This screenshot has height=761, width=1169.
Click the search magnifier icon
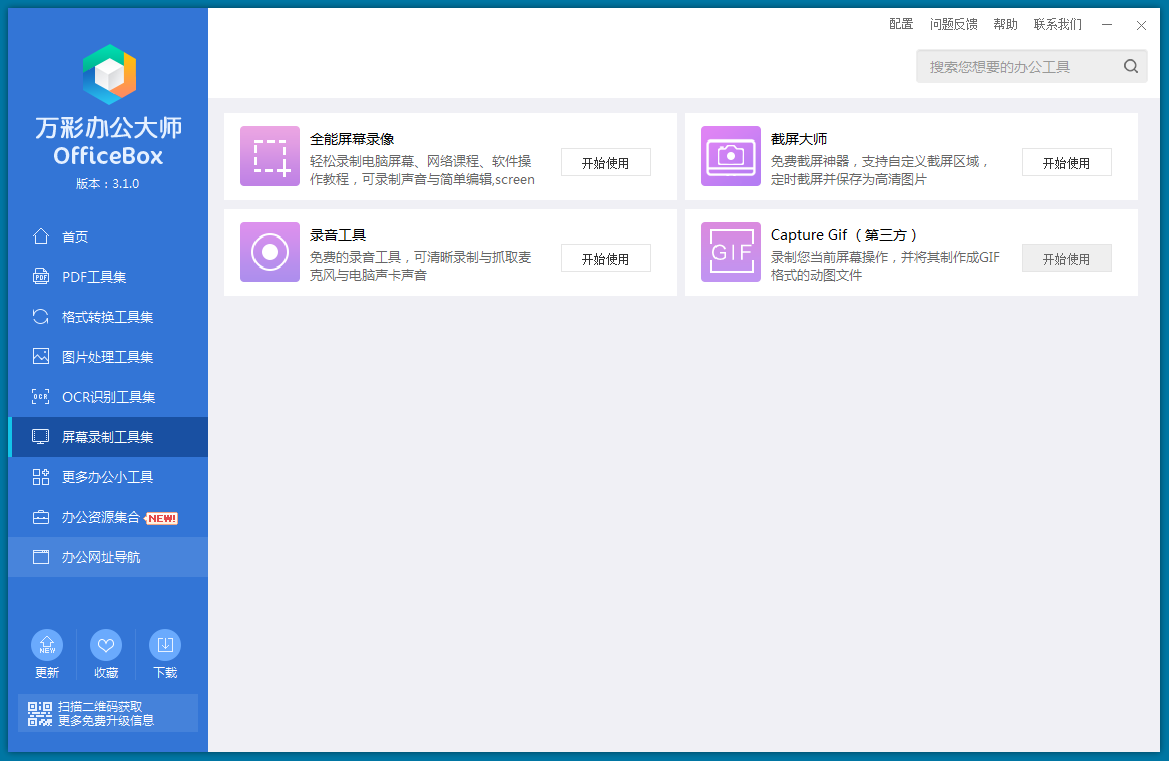(x=1131, y=67)
